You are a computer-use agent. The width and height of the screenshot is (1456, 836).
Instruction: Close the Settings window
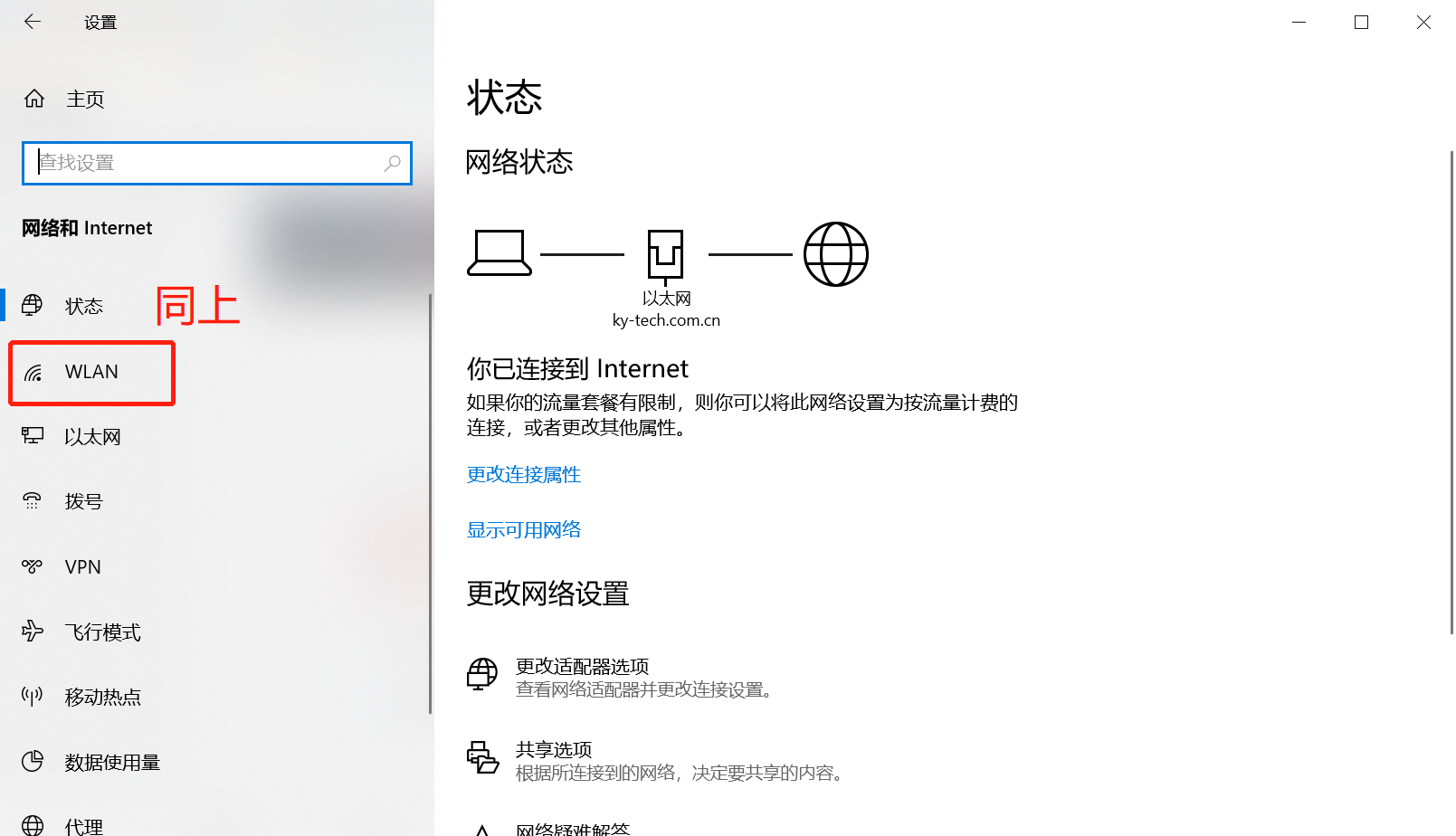pyautogui.click(x=1423, y=22)
